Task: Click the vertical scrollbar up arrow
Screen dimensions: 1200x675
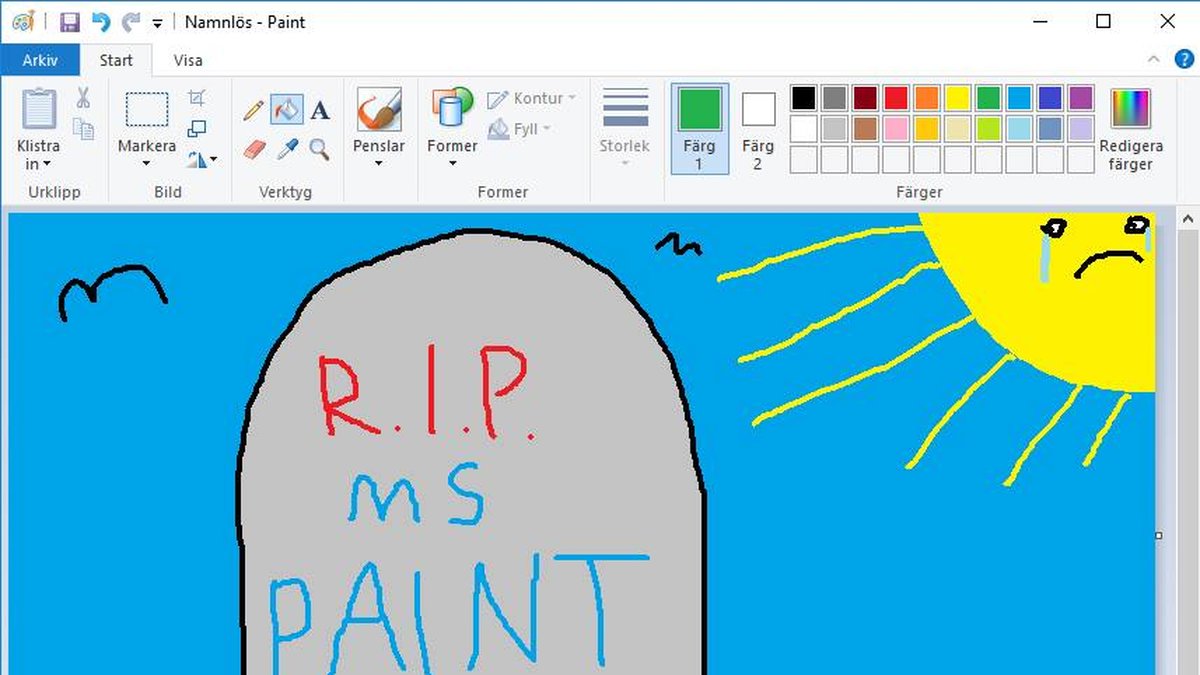Action: click(x=1189, y=218)
